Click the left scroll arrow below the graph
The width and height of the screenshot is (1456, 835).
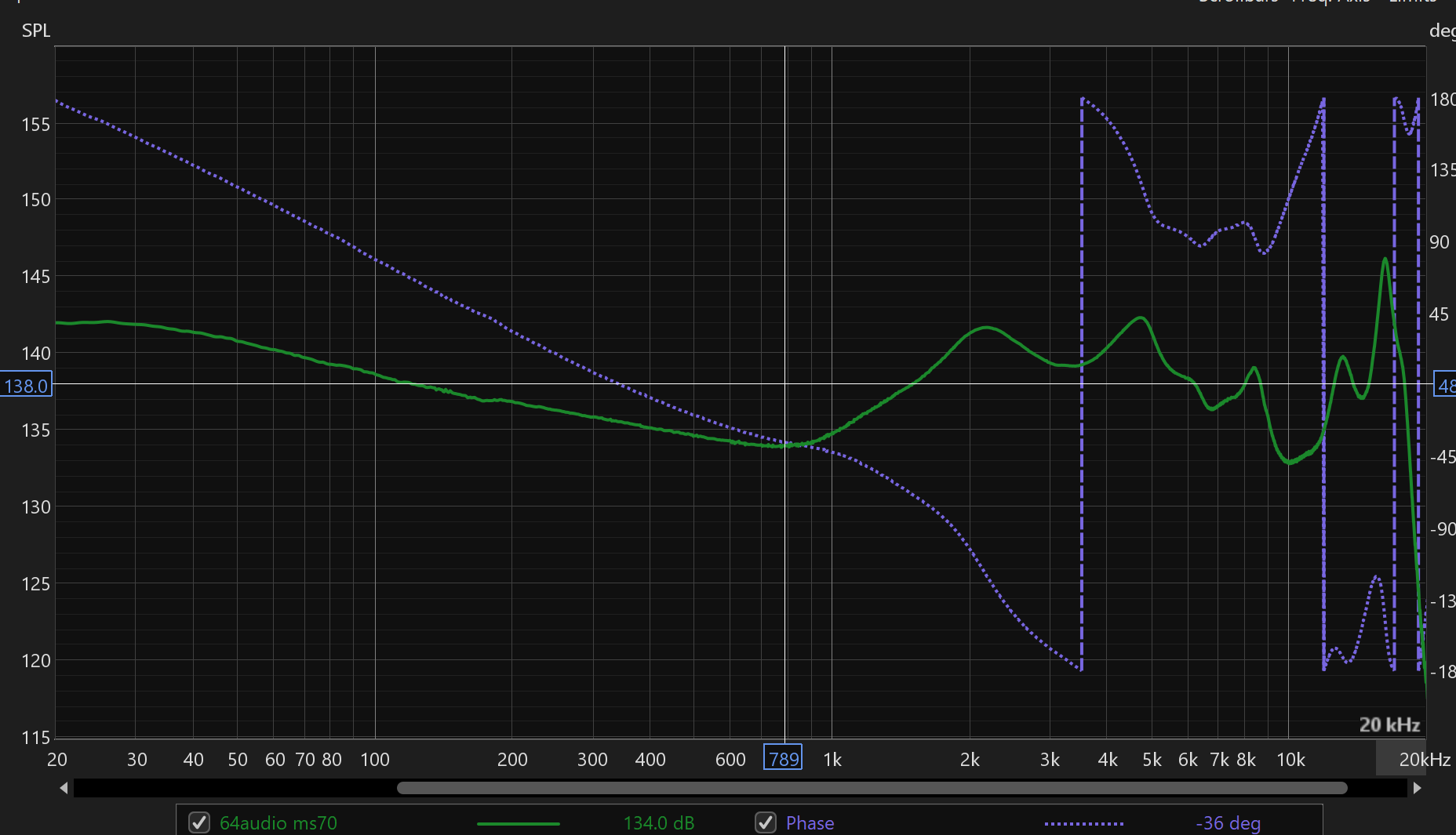64,788
